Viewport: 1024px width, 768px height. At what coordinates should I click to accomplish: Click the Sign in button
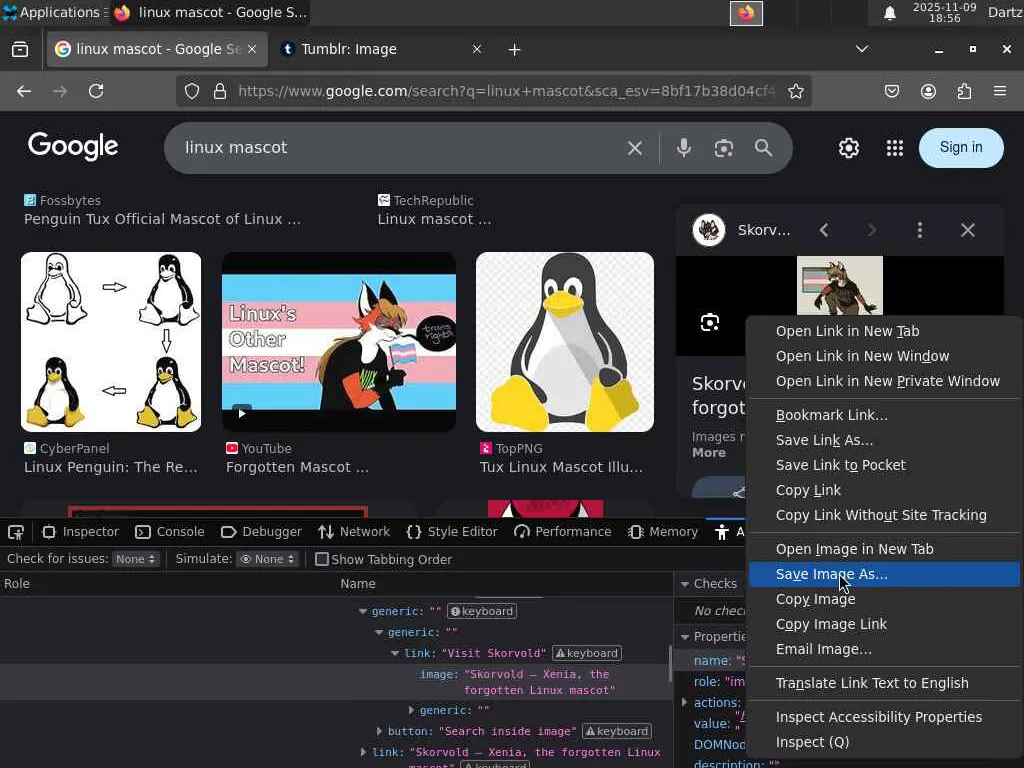click(961, 148)
